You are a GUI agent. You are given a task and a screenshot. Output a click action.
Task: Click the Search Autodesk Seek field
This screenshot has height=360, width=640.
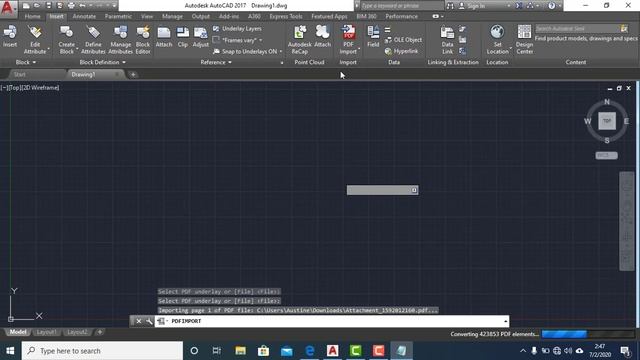coord(577,29)
